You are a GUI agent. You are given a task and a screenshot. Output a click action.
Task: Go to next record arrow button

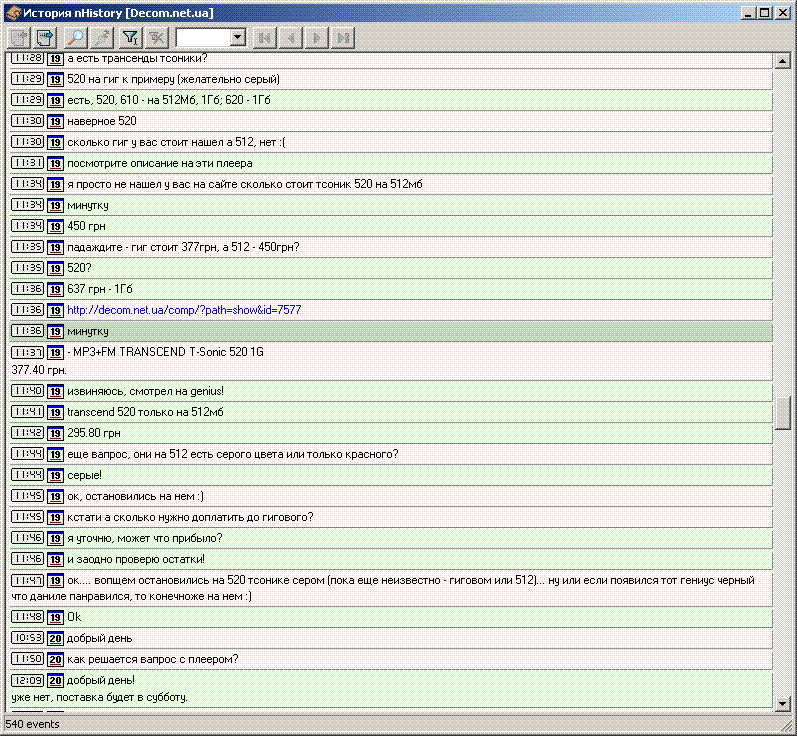pyautogui.click(x=317, y=38)
